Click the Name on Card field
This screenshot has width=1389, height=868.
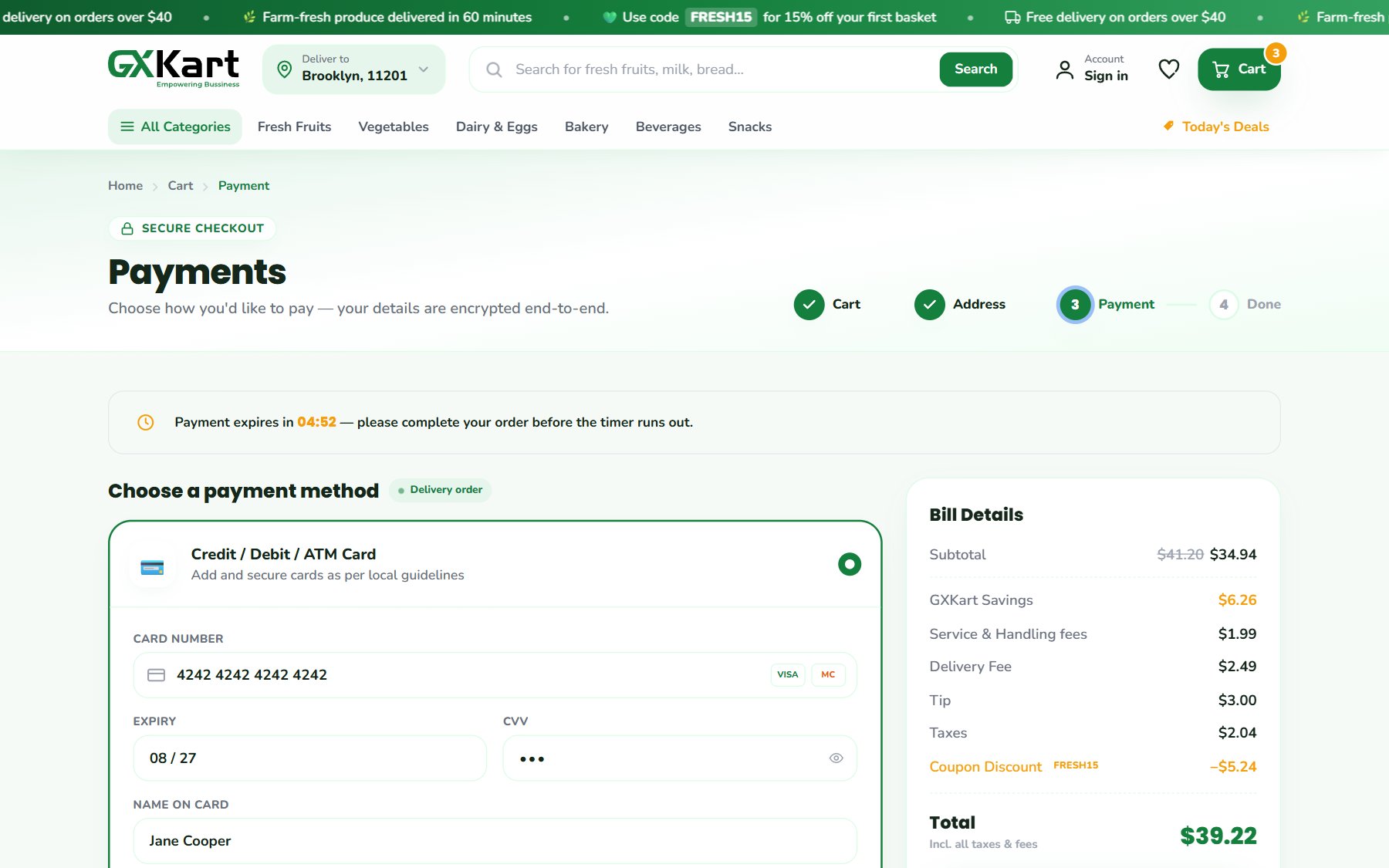coord(495,841)
